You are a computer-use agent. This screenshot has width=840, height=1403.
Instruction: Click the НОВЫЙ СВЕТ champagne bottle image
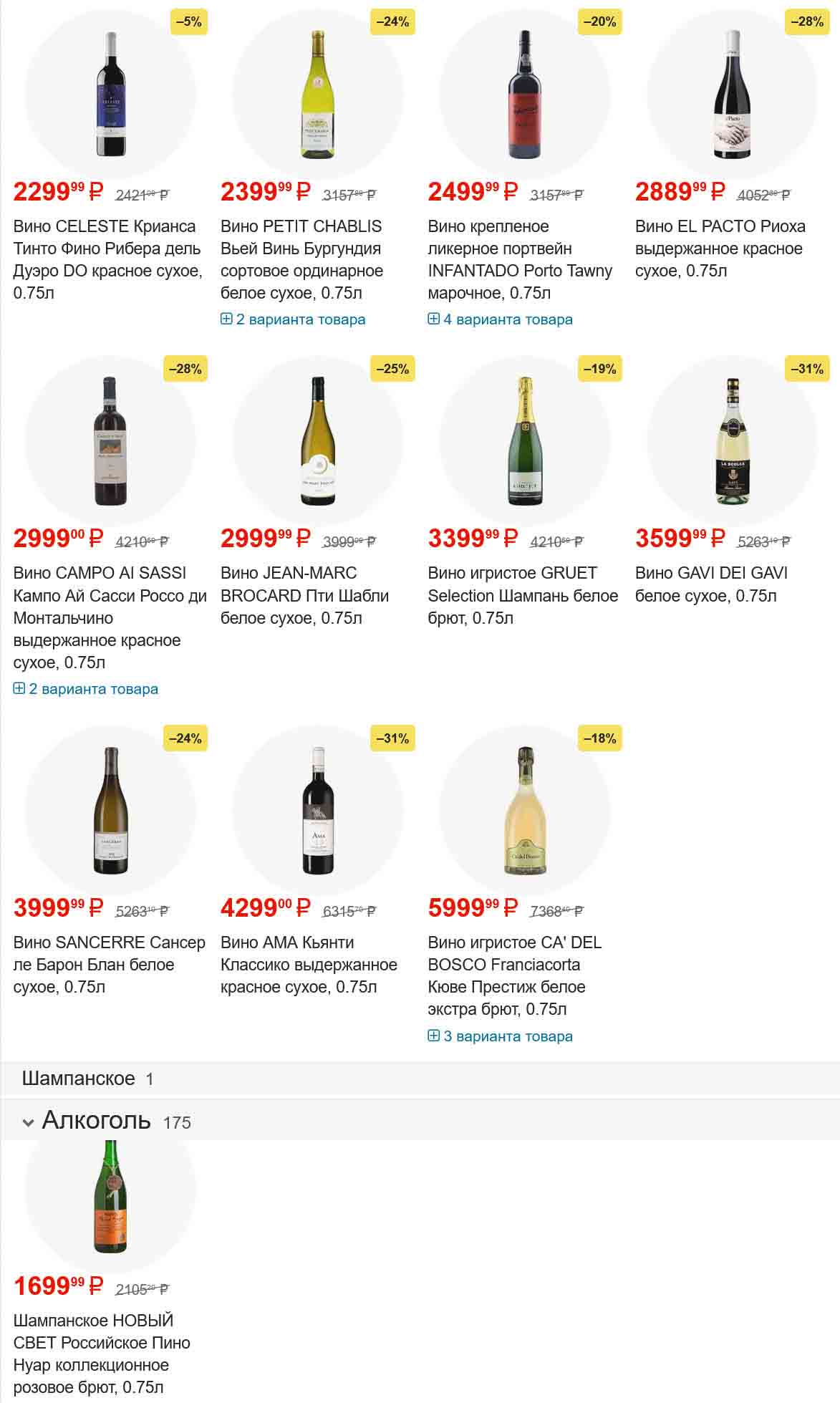(x=110, y=1197)
